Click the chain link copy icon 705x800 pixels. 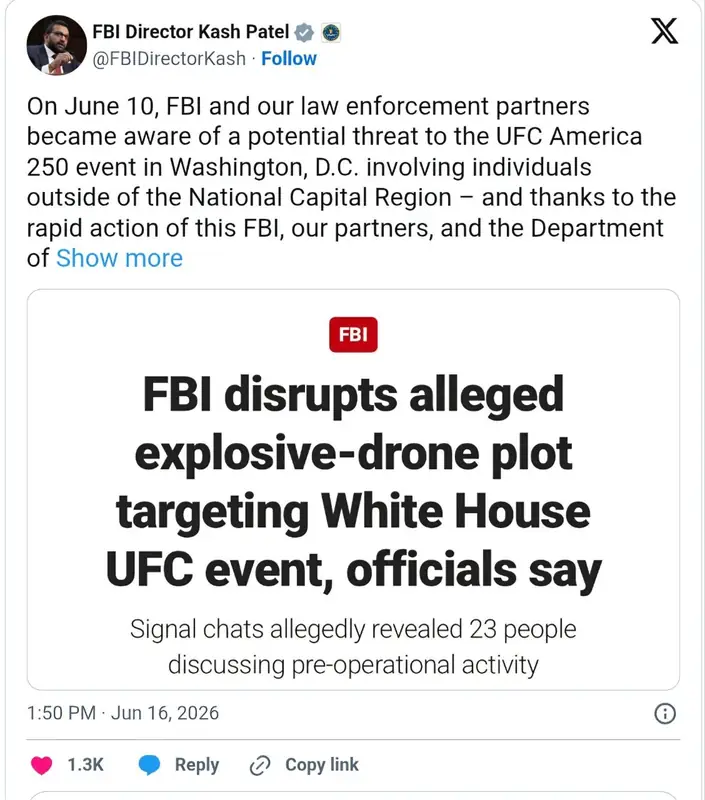click(260, 765)
